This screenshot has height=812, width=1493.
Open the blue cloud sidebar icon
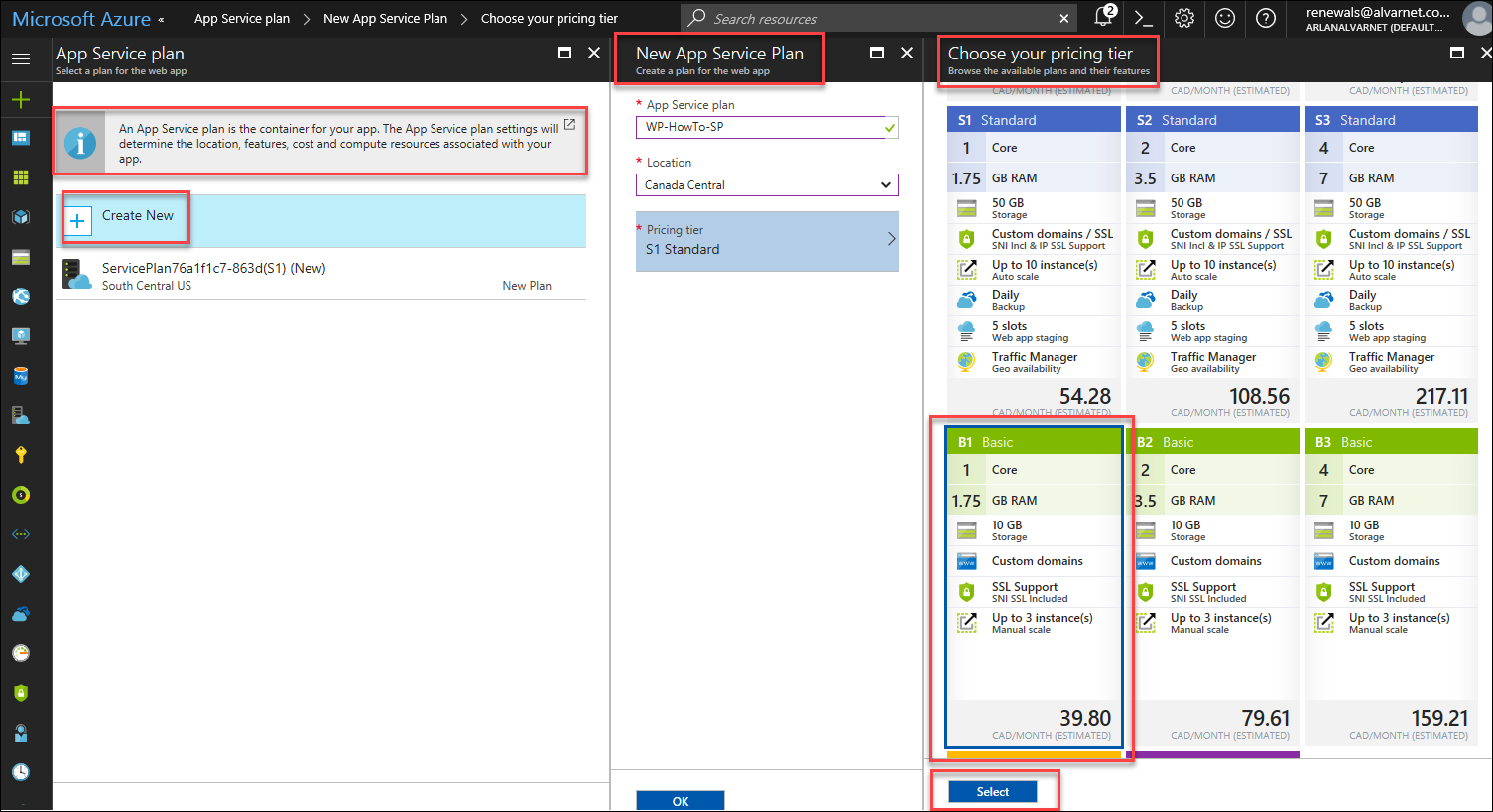click(21, 614)
